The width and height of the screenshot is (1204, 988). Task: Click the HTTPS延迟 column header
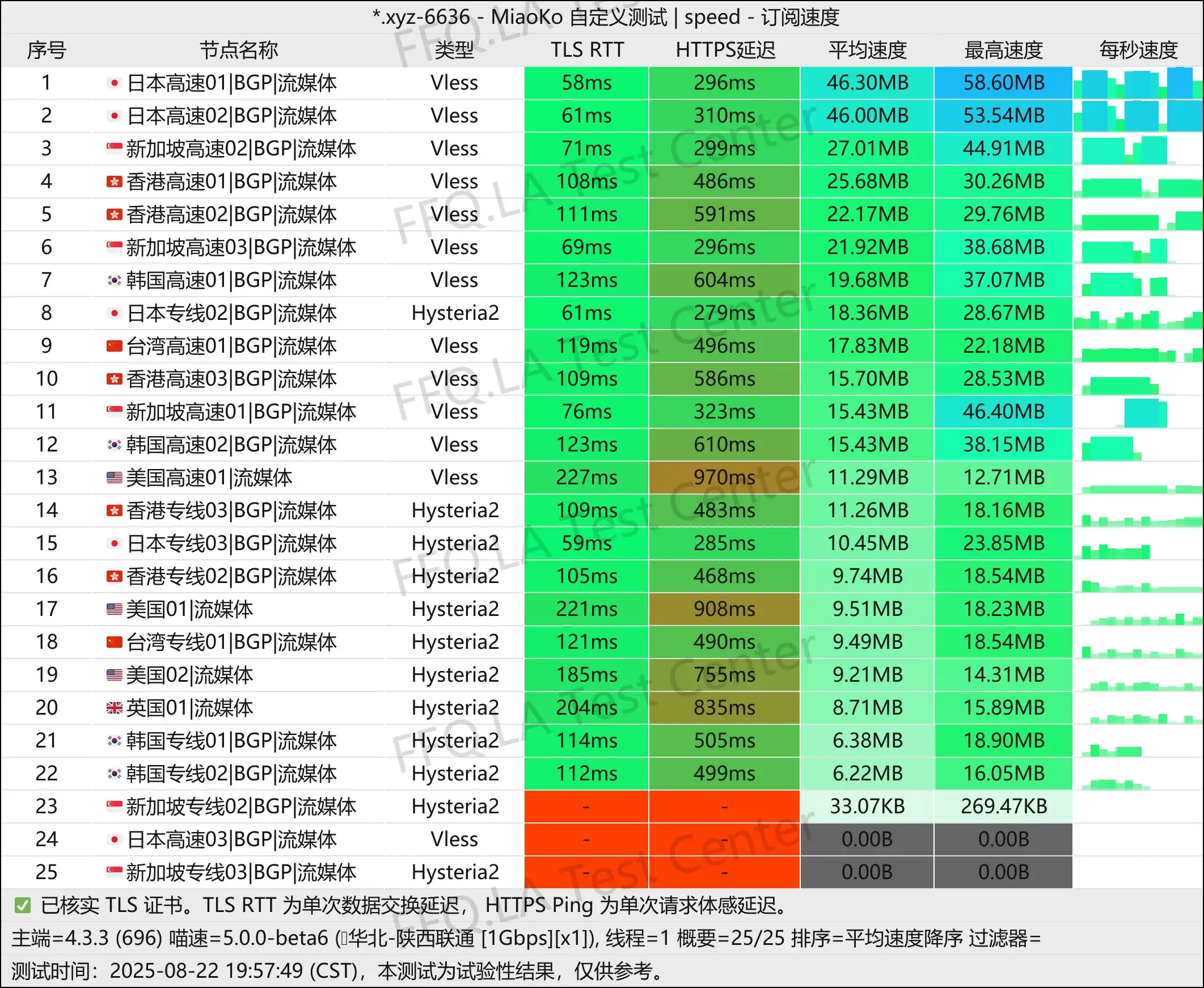725,50
